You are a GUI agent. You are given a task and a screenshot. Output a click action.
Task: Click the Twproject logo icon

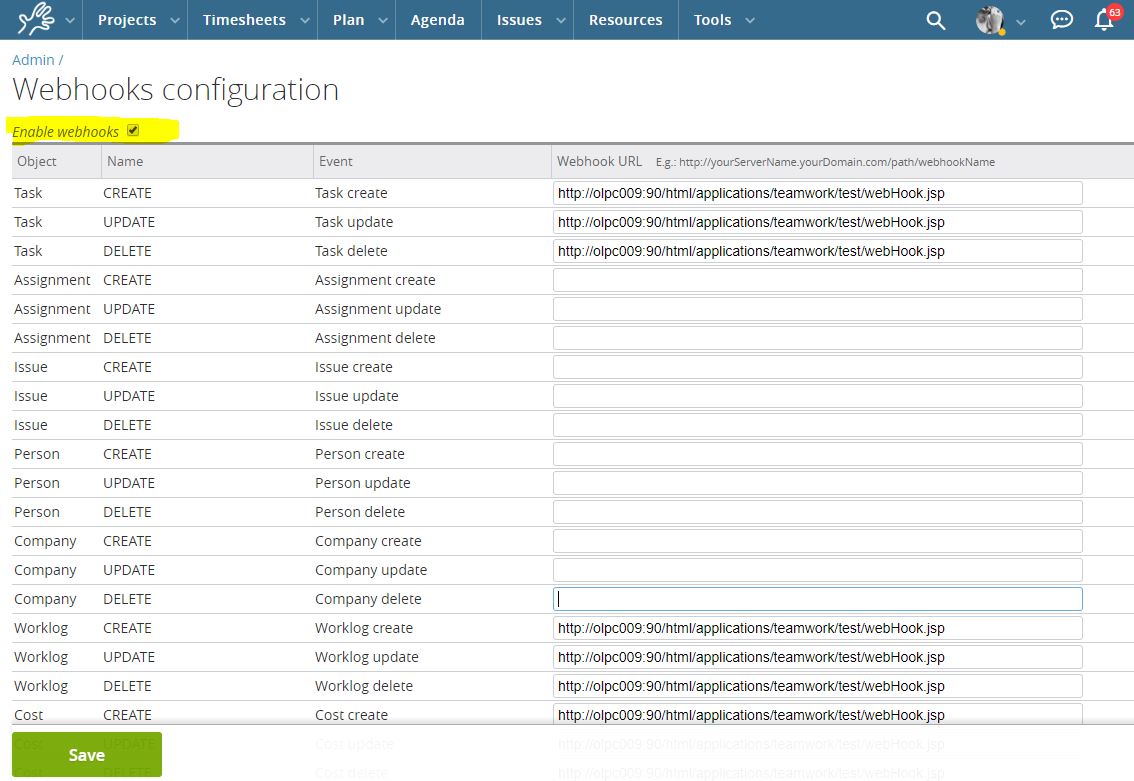36,19
